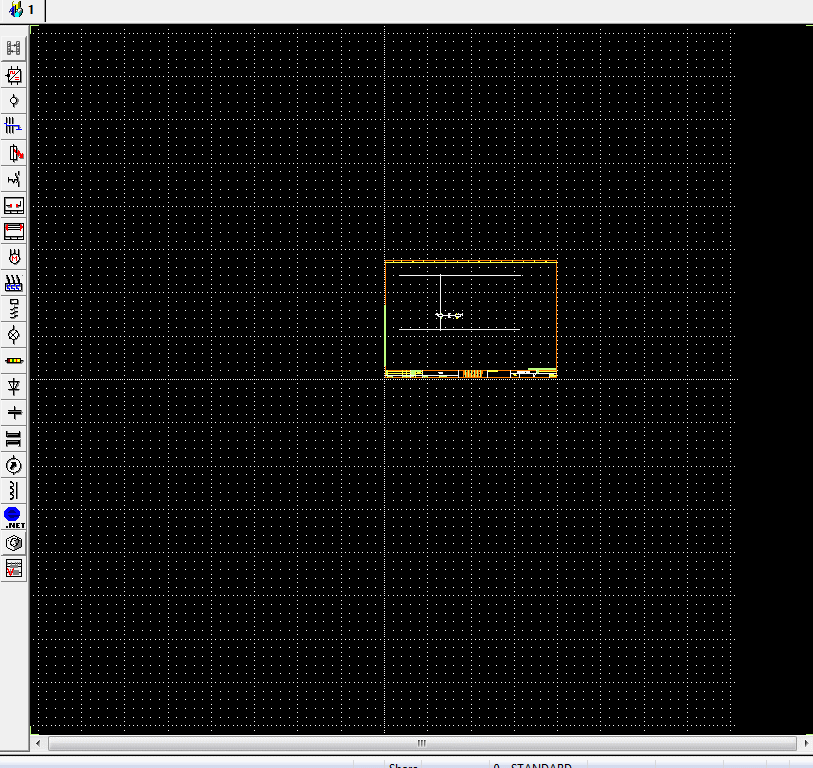
Task: Open the list/report icon with red V
Action: pos(13,569)
